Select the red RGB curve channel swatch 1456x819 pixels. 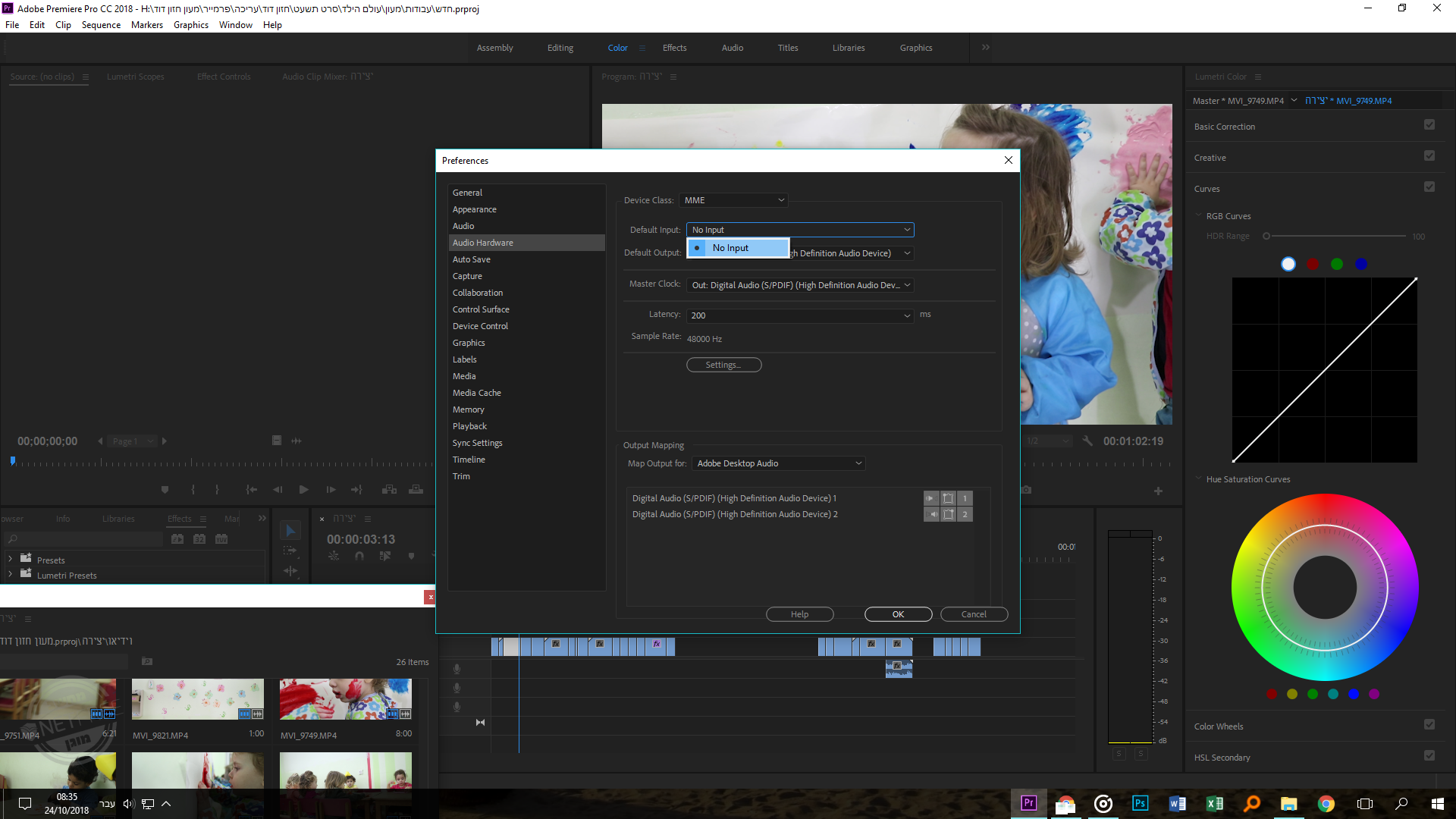click(x=1313, y=264)
